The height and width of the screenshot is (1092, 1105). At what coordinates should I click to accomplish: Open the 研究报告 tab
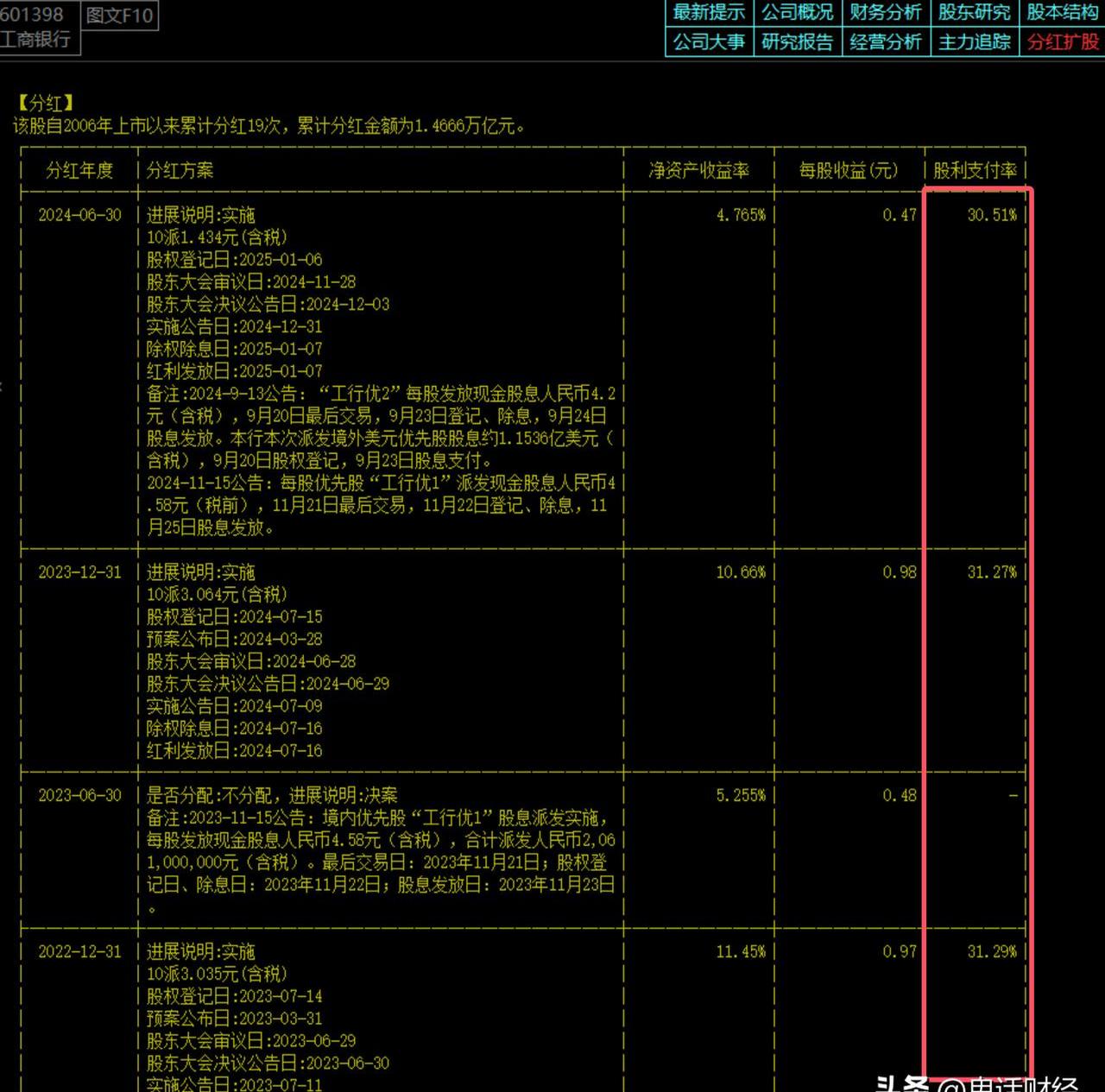click(797, 41)
